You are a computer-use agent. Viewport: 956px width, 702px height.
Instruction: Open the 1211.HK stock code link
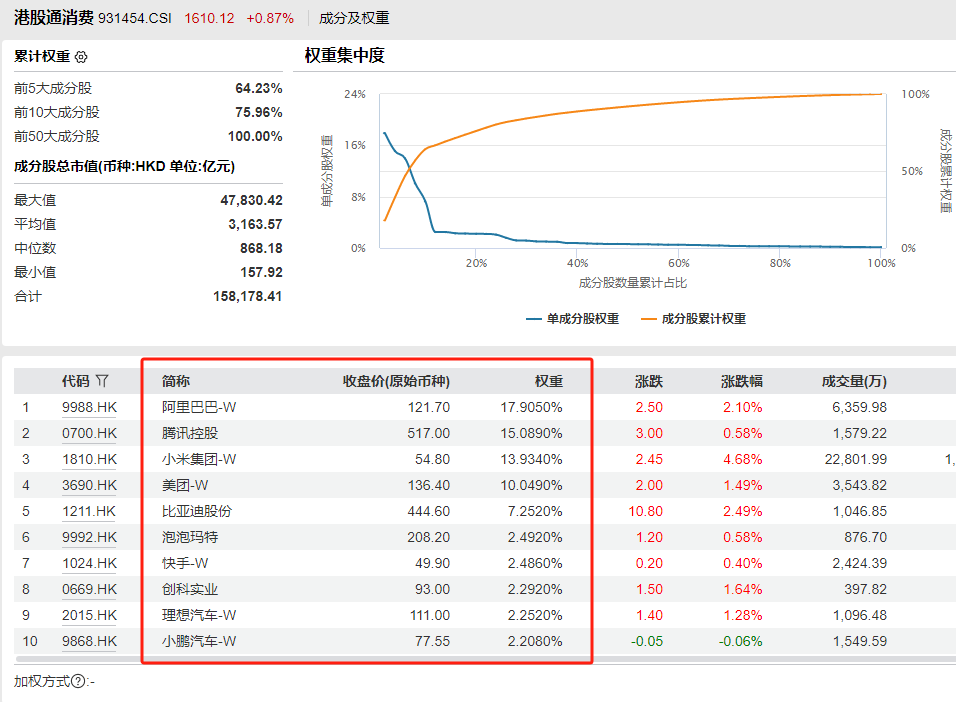point(88,512)
